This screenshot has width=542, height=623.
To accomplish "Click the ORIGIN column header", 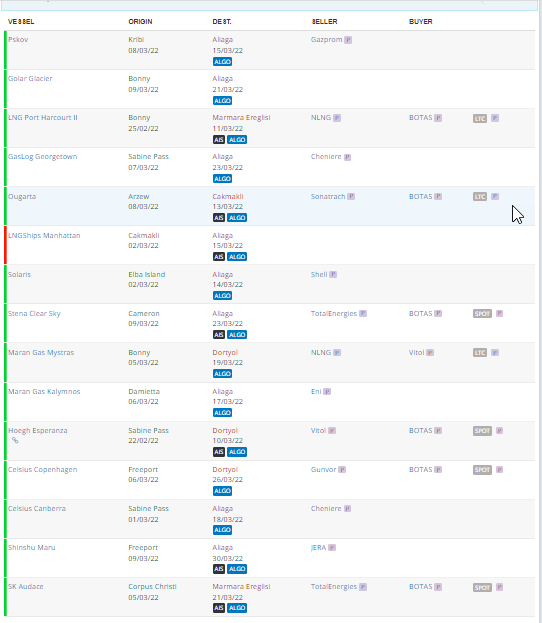I will [140, 21].
